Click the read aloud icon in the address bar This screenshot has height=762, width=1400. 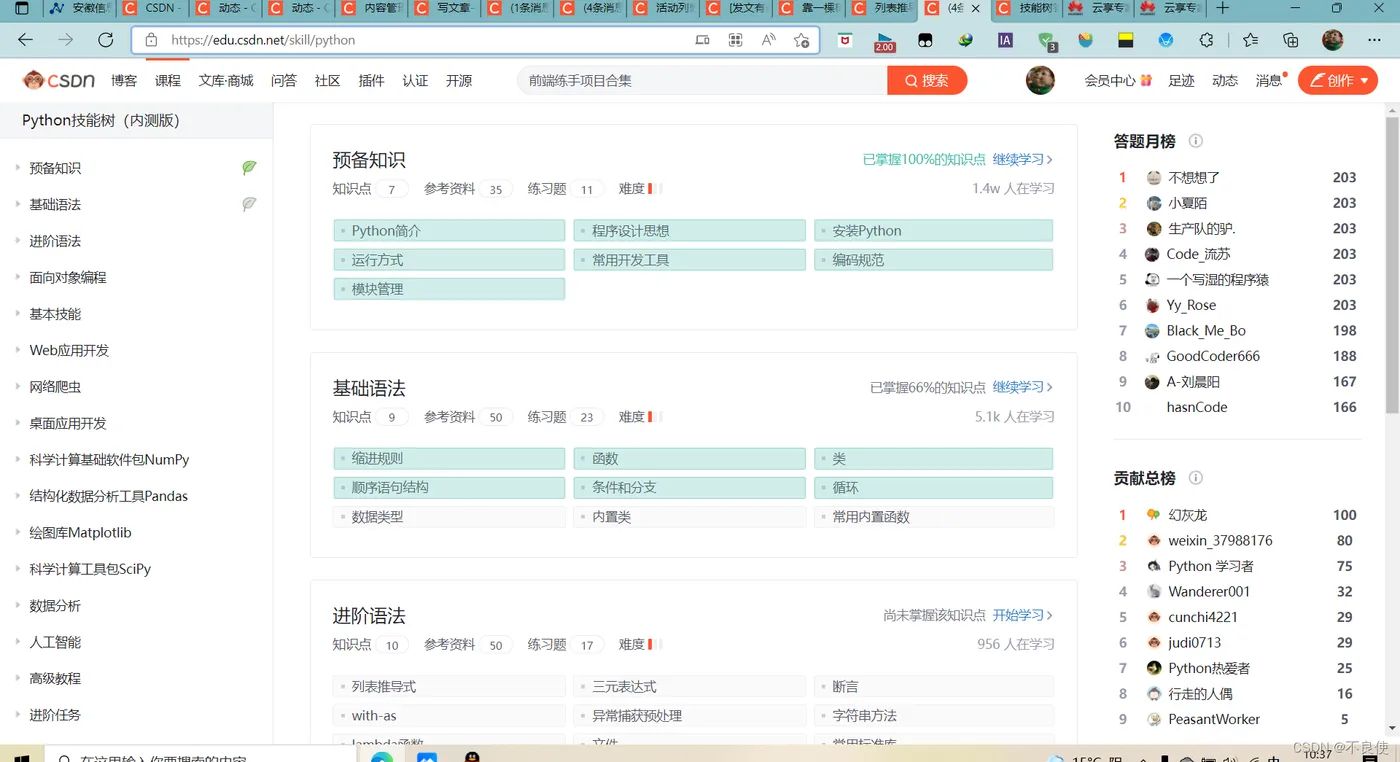point(768,40)
